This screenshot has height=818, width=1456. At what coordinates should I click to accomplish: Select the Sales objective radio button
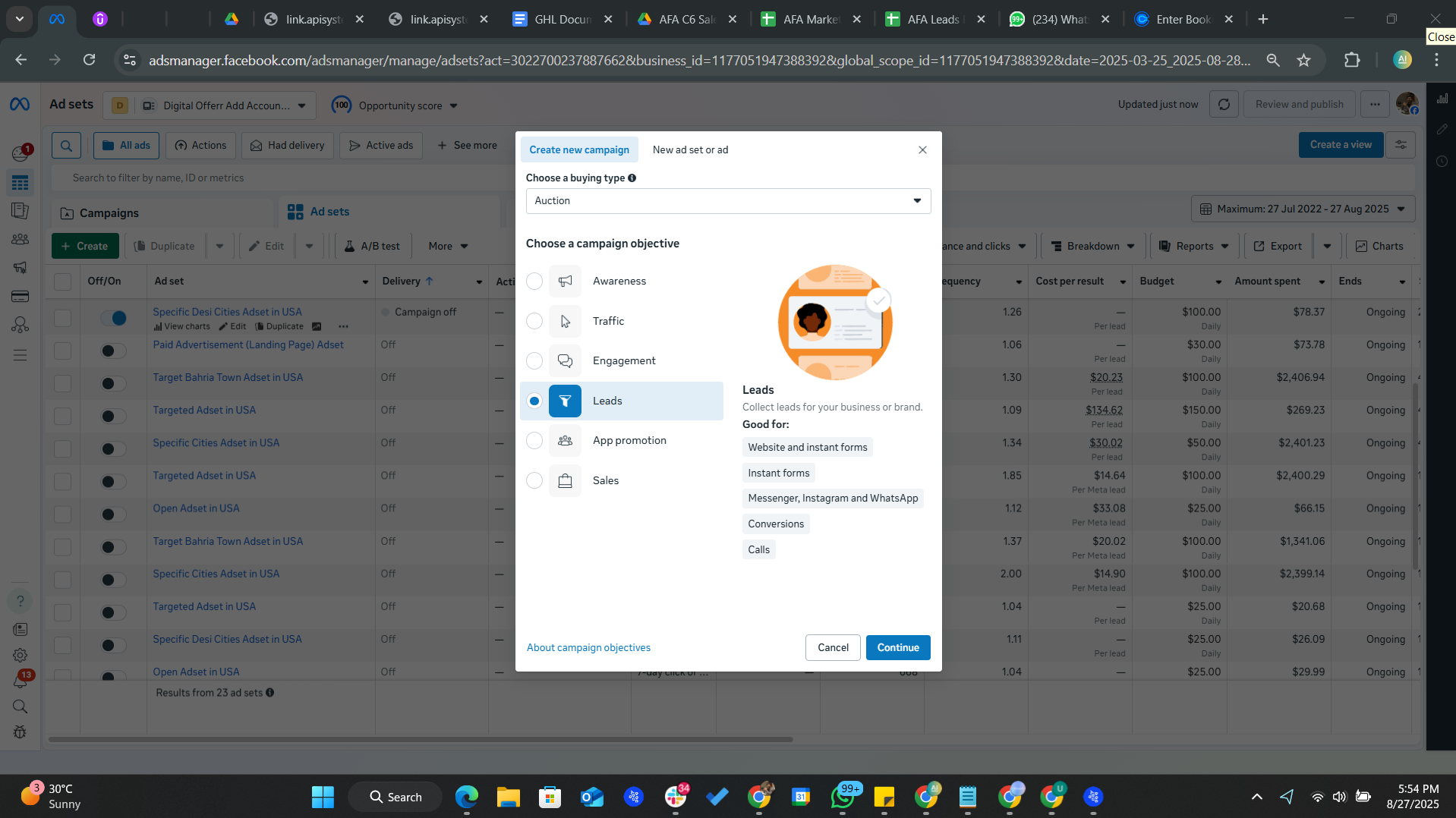point(534,480)
